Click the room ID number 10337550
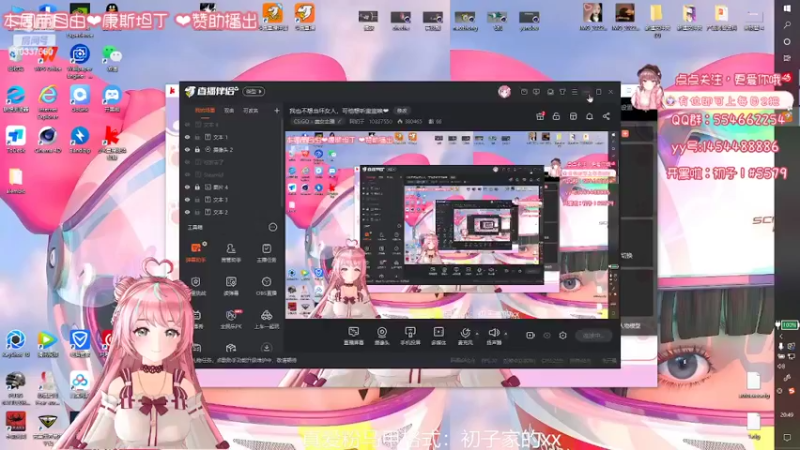The height and width of the screenshot is (450, 800). [380, 121]
